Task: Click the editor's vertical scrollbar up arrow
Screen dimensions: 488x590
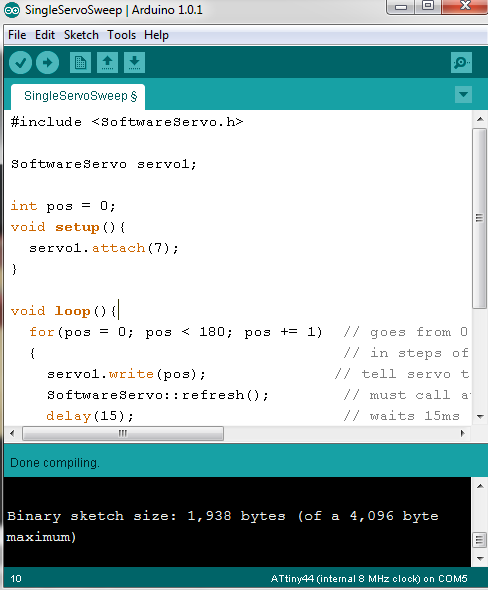Action: (x=480, y=119)
